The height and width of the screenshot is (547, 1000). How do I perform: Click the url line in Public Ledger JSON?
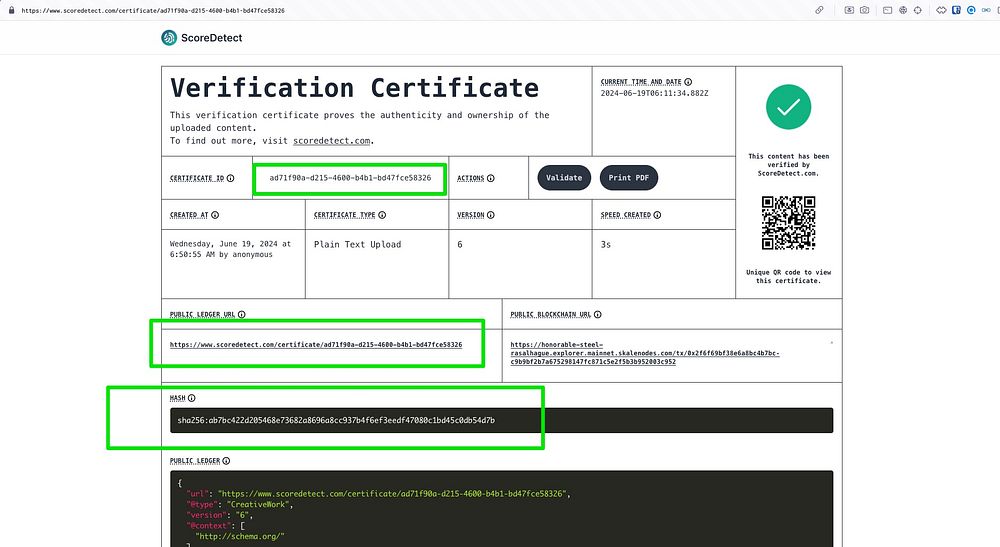(378, 493)
